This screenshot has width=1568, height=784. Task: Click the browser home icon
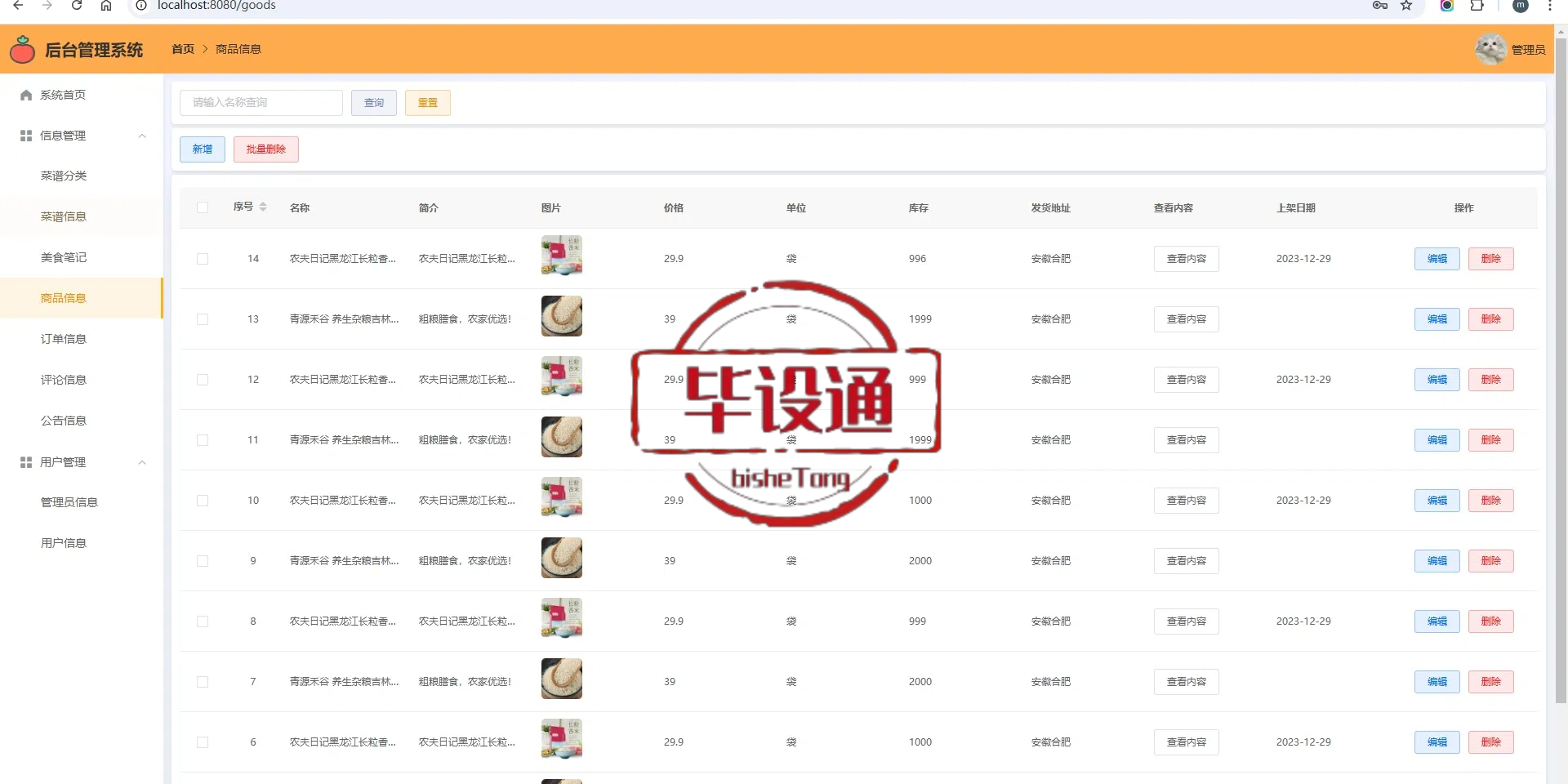[x=106, y=6]
